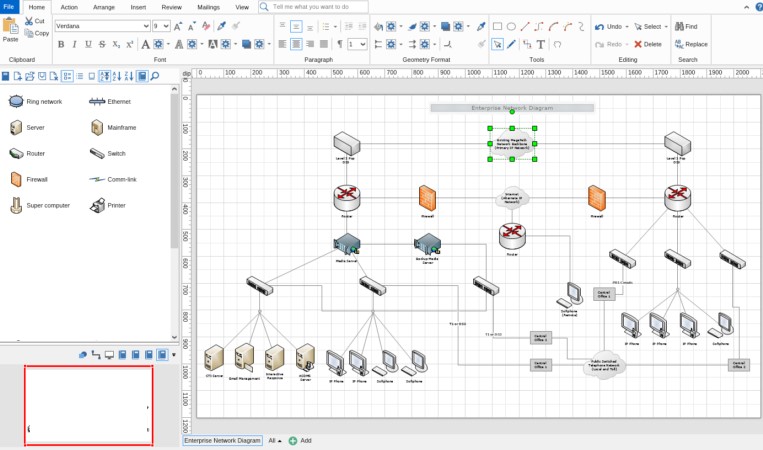Select the Super computer shape
Viewport: 763px width, 450px height.
(x=40, y=205)
